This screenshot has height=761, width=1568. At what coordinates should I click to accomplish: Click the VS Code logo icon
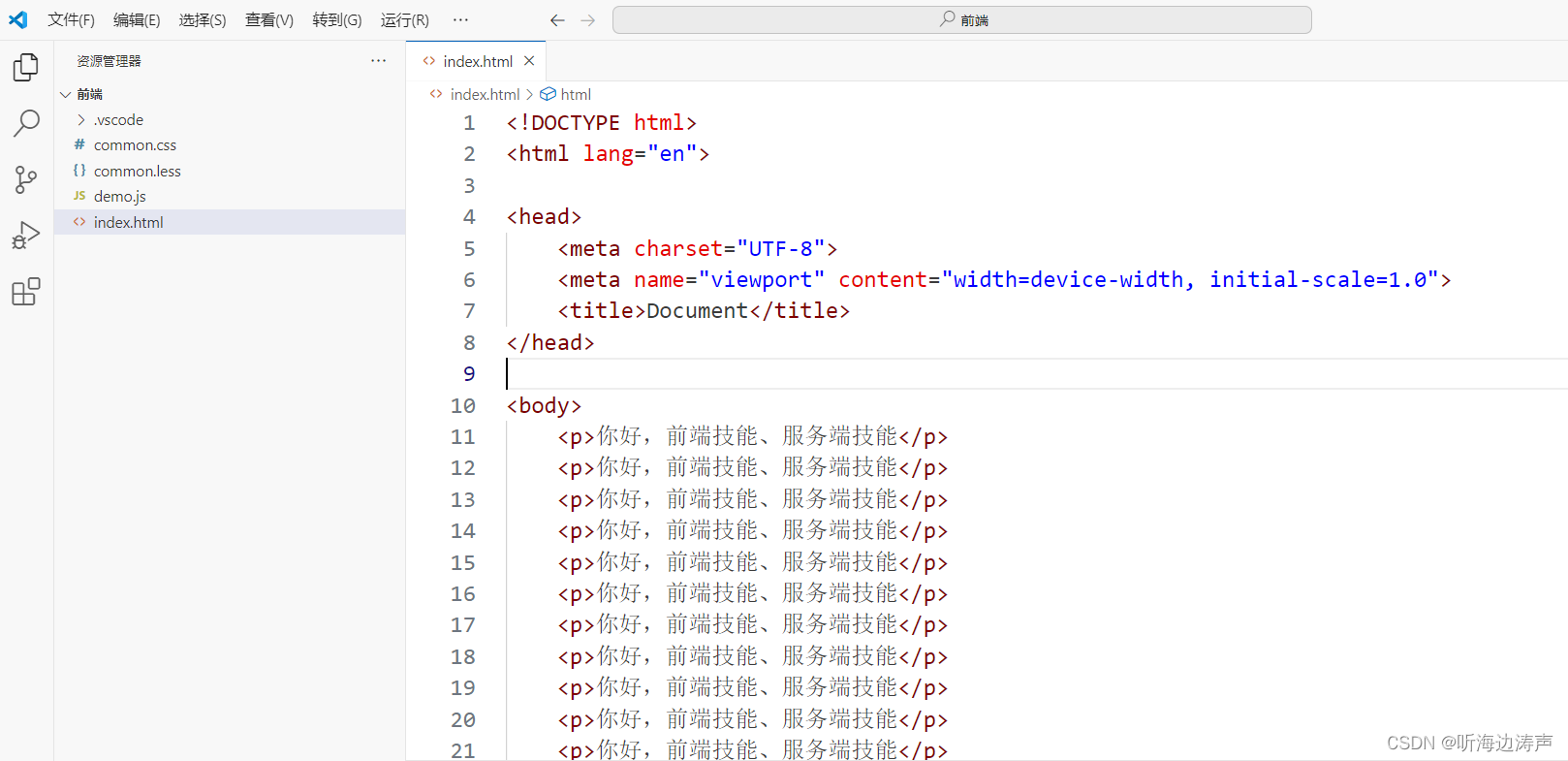click(18, 19)
